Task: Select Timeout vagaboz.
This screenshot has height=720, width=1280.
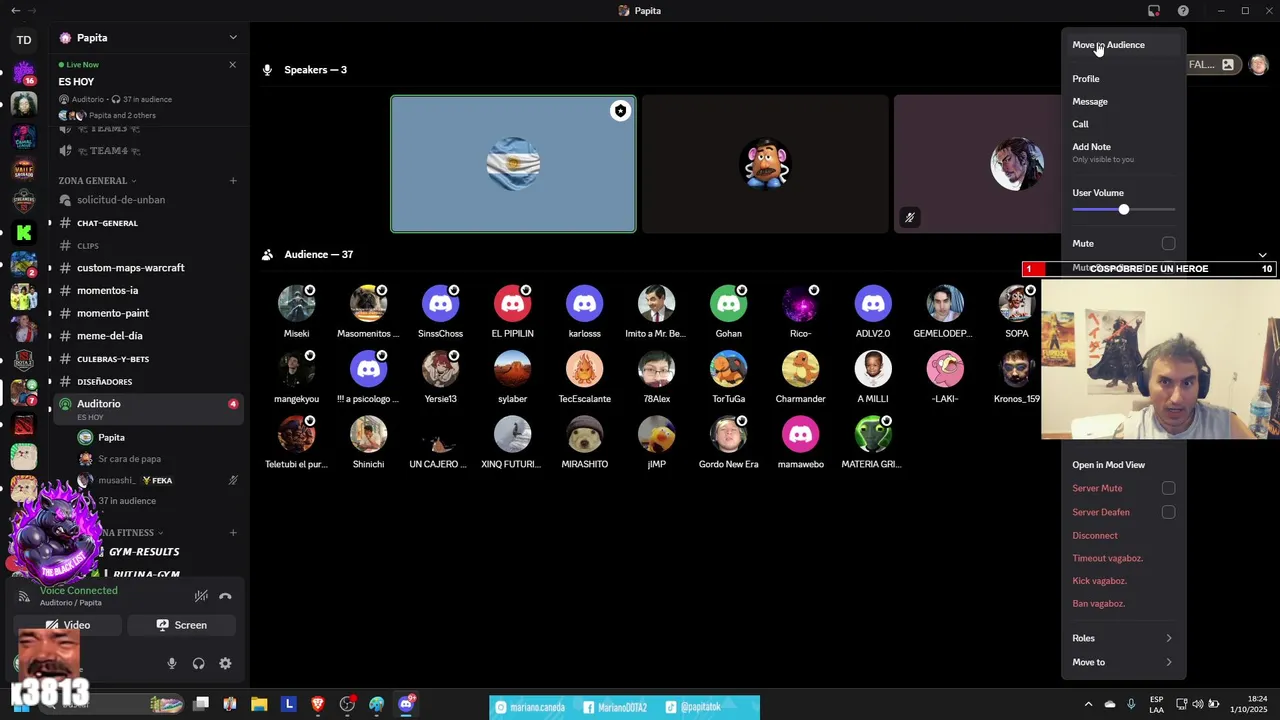Action: click(1123, 558)
